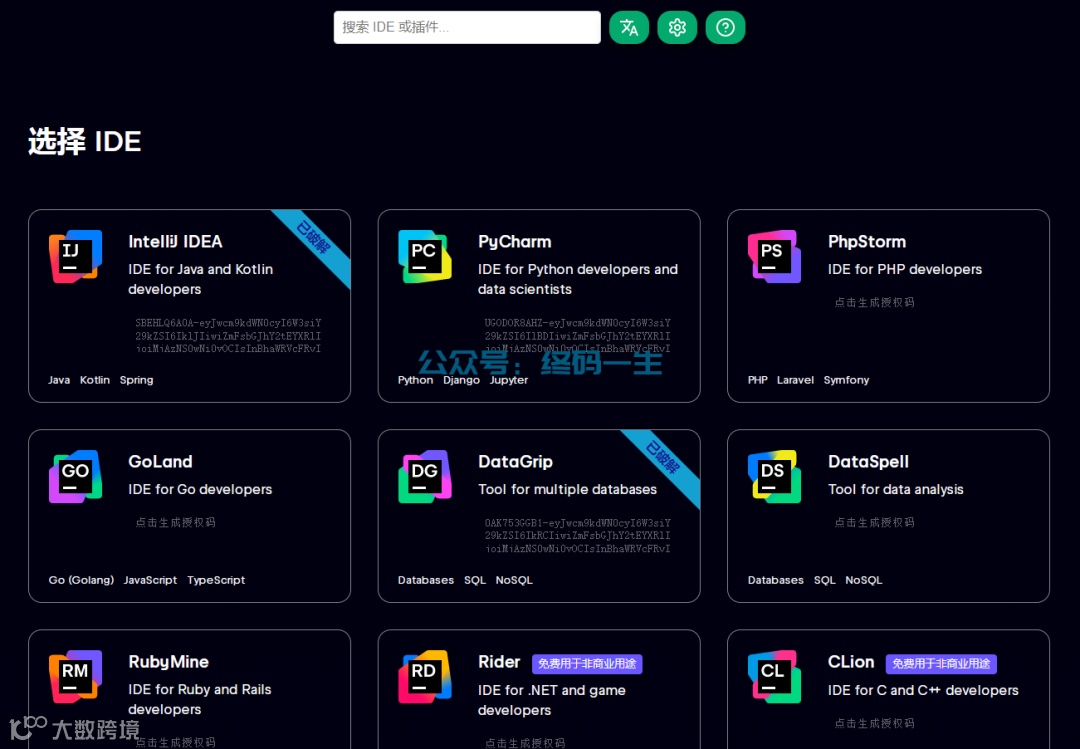The image size is (1080, 749).
Task: Click the Spring tag
Action: click(x=136, y=380)
